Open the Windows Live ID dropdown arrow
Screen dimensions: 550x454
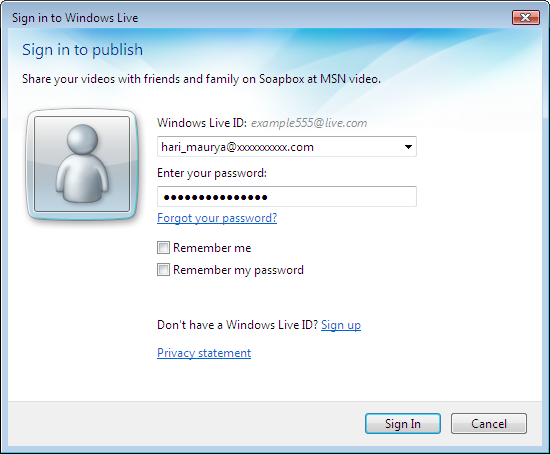click(408, 147)
